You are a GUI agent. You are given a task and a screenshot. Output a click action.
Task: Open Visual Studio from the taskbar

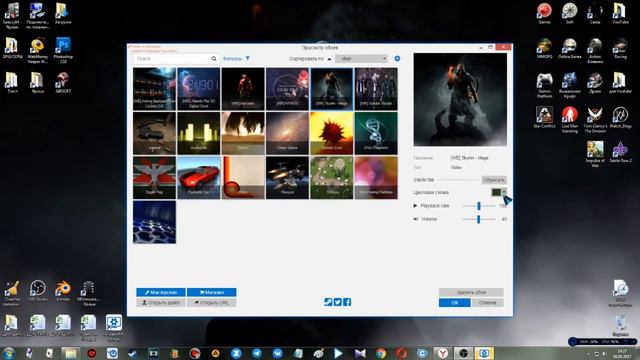point(360,353)
